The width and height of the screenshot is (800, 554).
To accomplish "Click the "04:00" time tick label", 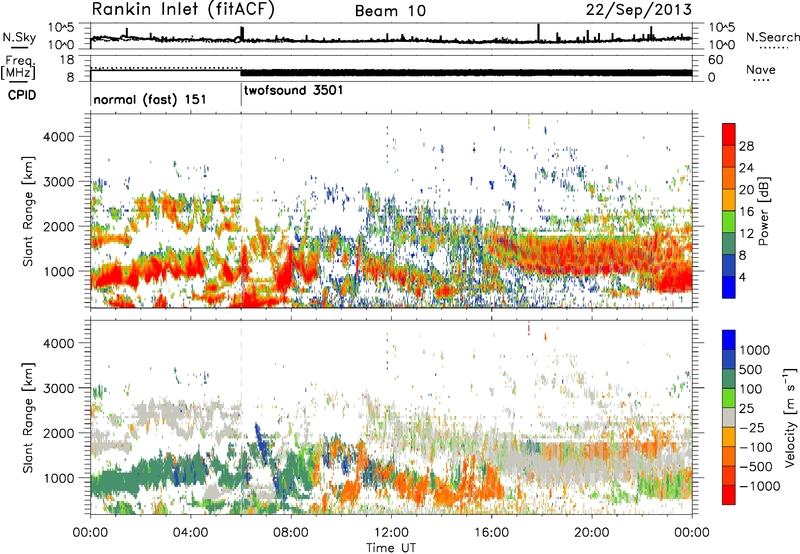I will click(x=190, y=533).
